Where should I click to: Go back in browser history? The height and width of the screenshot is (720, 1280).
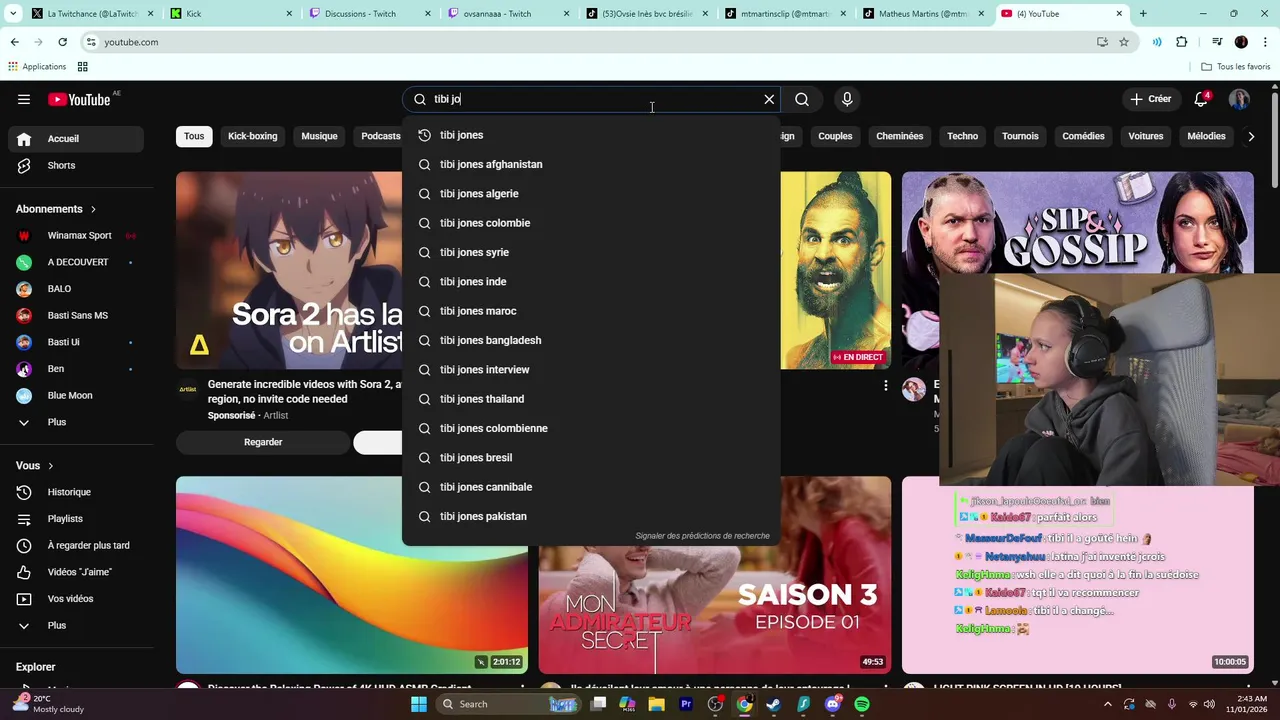[14, 42]
